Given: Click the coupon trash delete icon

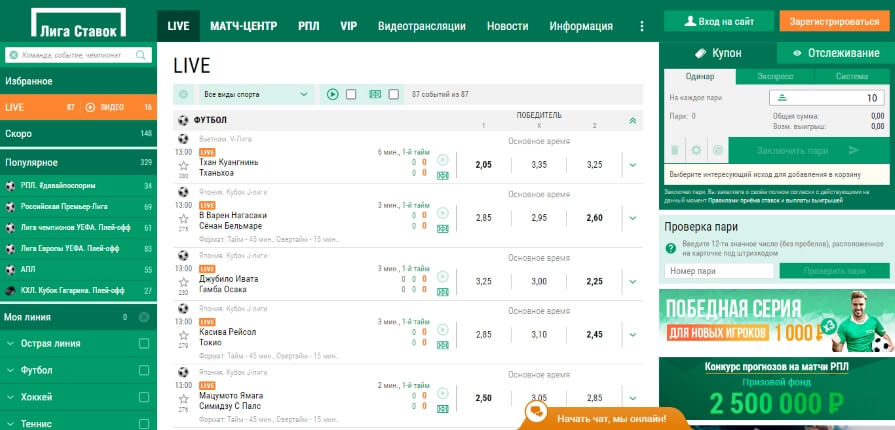Looking at the screenshot, I should [x=675, y=150].
